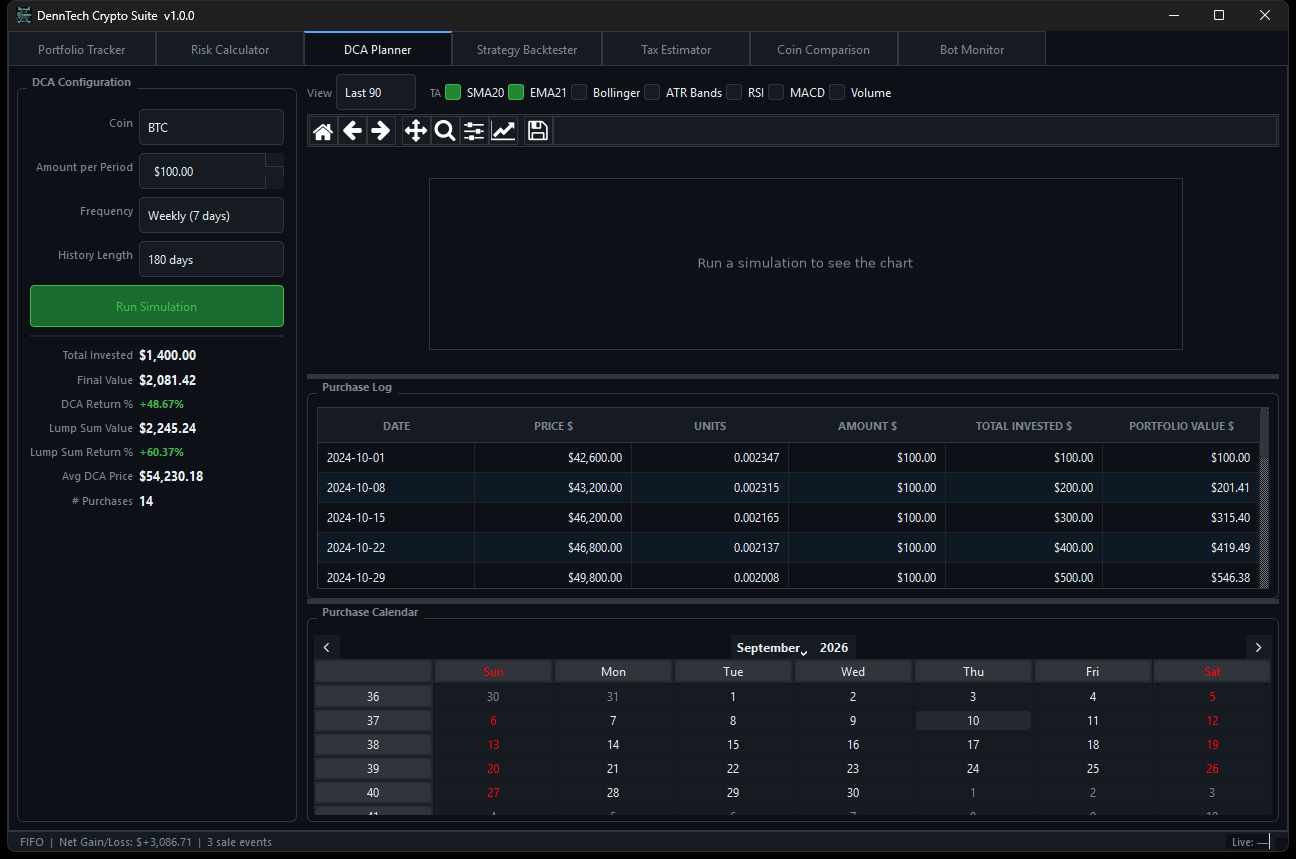Switch to the Portfolio Tracker tab
The width and height of the screenshot is (1296, 859).
tap(82, 49)
